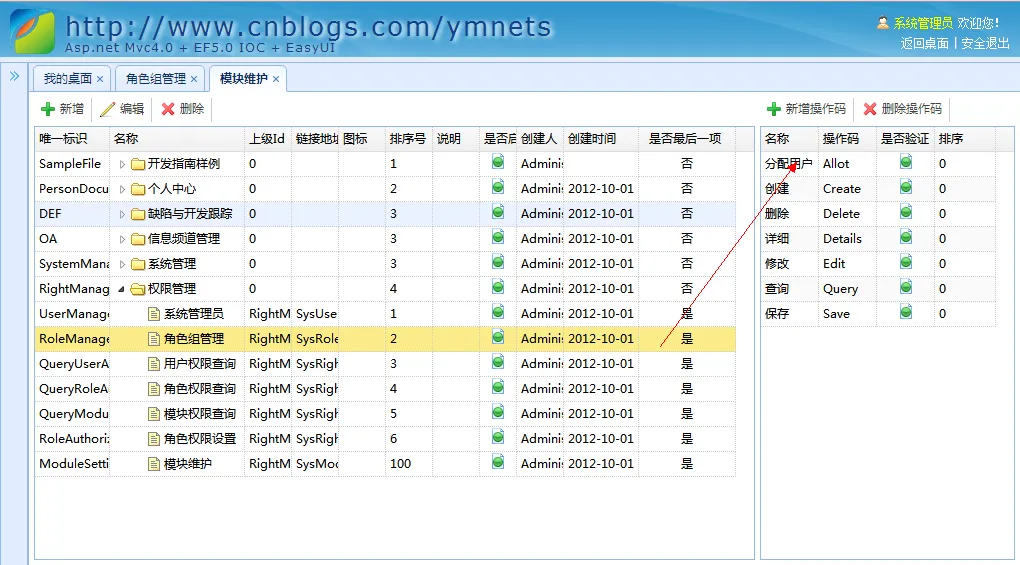Click the pencil 编辑 icon

pos(107,109)
